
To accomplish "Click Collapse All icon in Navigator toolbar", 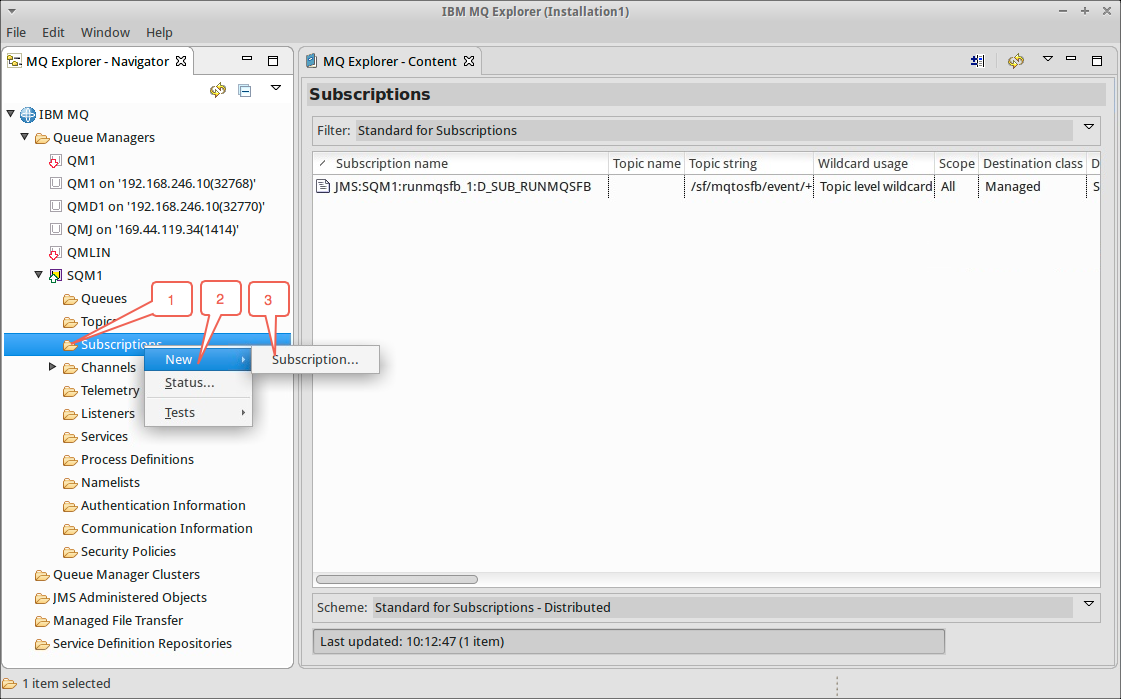I will point(245,91).
